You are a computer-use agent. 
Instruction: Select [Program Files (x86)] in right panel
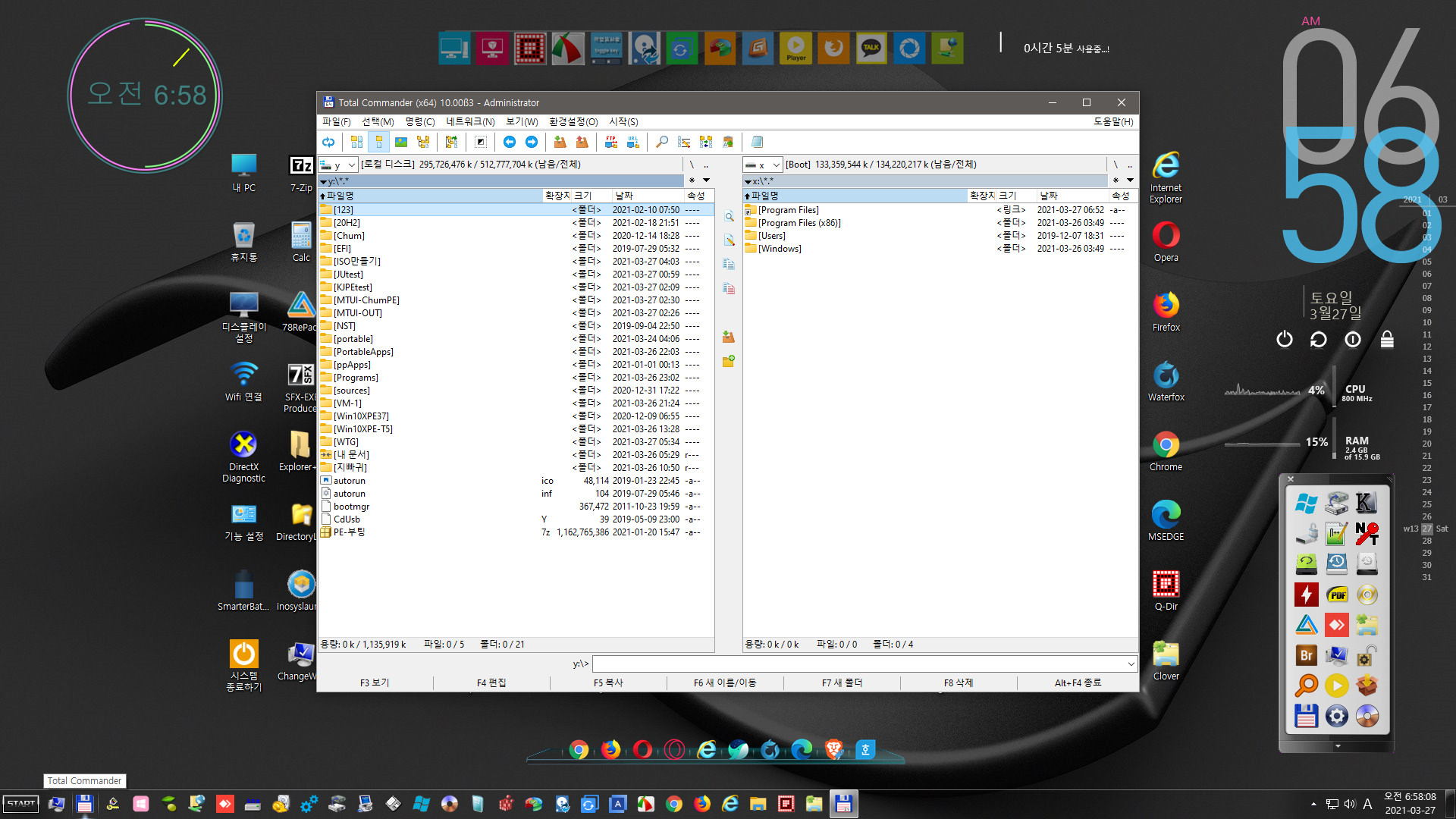pyautogui.click(x=940, y=223)
